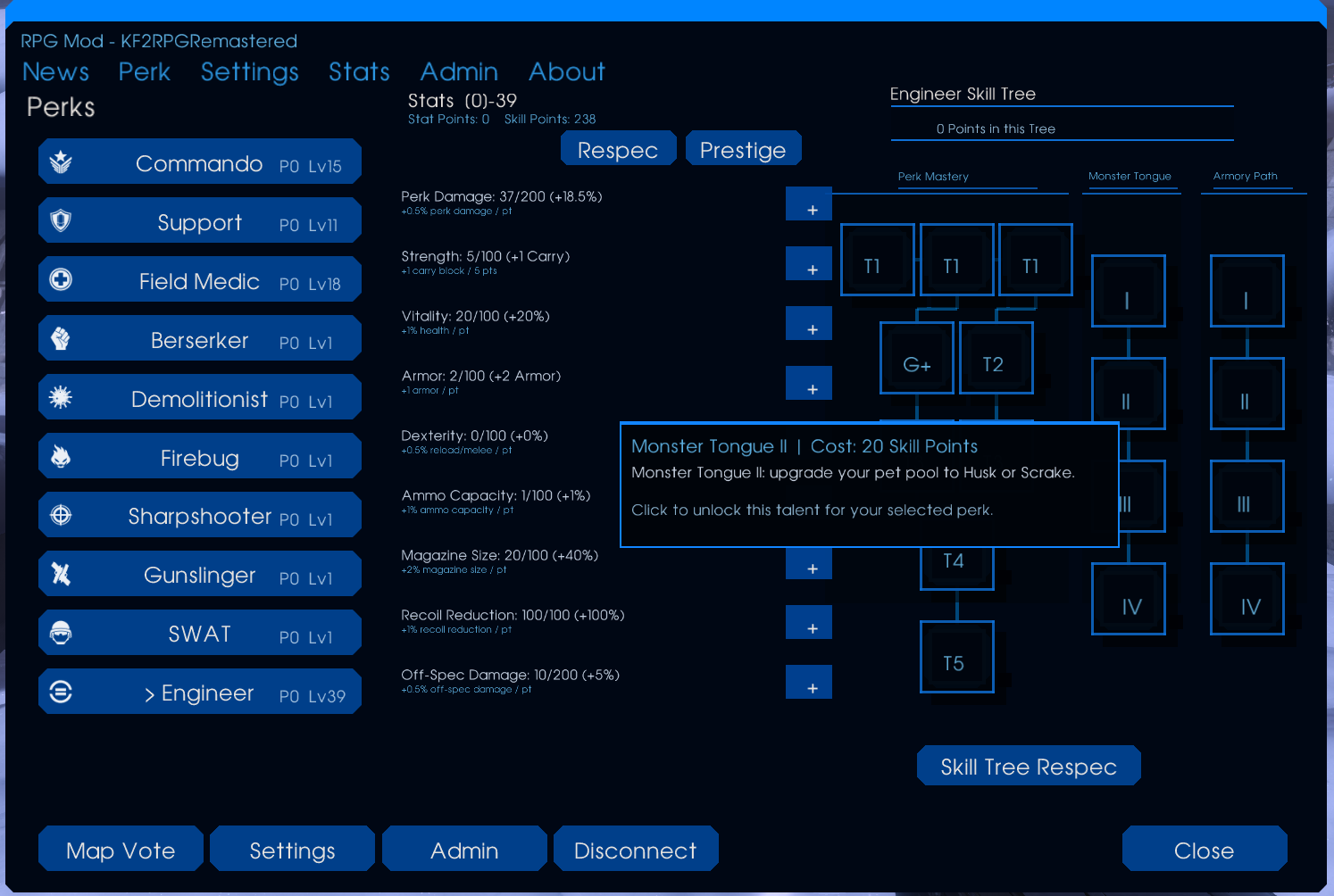Unlock Monster Tongue tier I node

(1129, 291)
